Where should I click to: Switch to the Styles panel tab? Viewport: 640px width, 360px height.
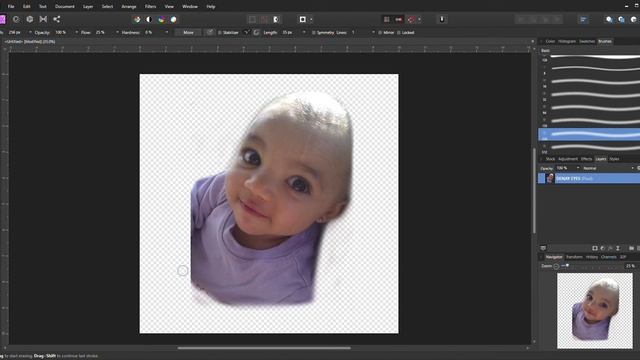pos(614,159)
